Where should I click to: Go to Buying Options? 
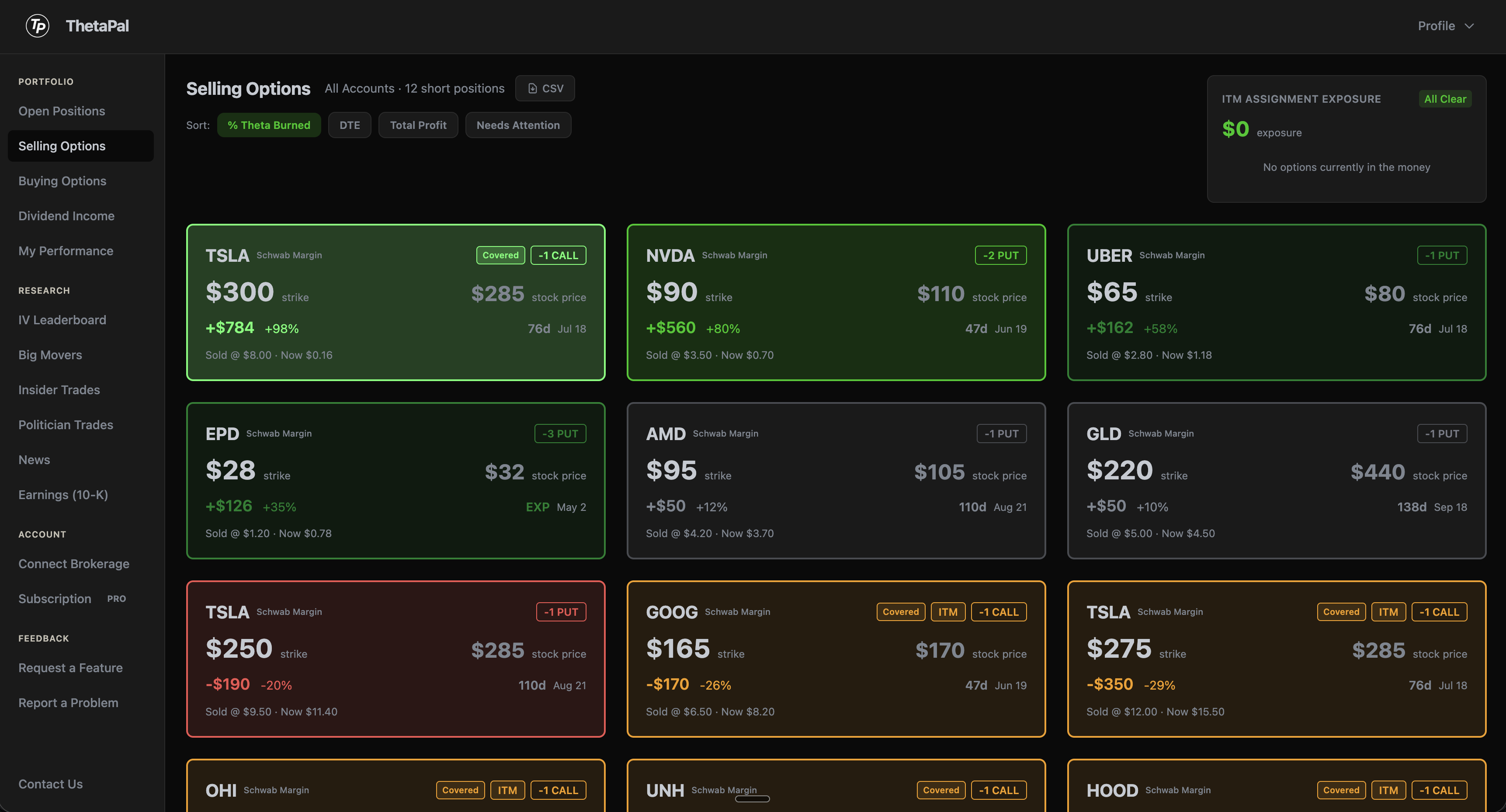tap(81, 181)
